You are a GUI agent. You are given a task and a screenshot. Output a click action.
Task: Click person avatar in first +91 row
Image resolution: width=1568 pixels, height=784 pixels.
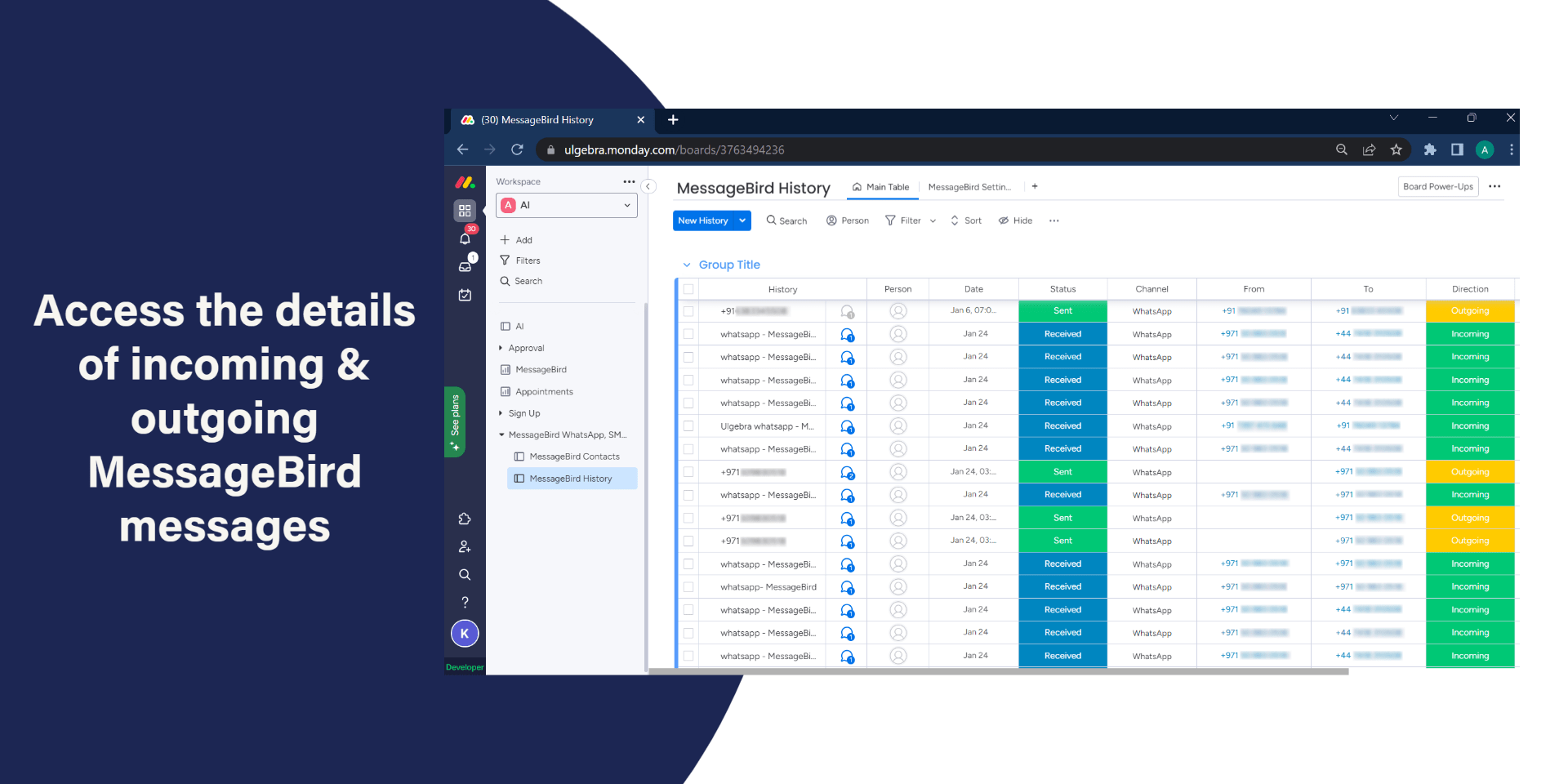[898, 311]
